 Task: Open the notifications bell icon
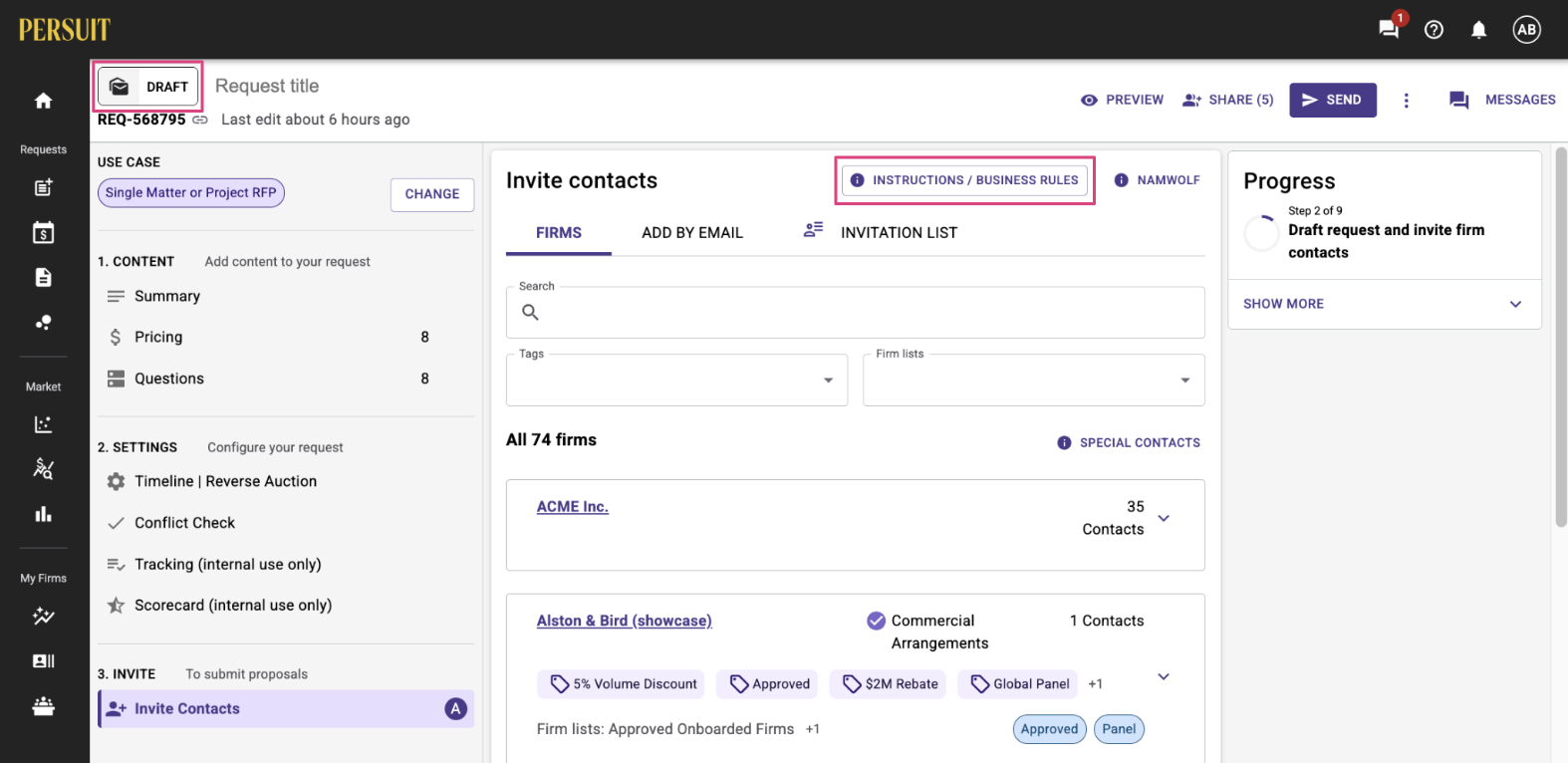1478,30
